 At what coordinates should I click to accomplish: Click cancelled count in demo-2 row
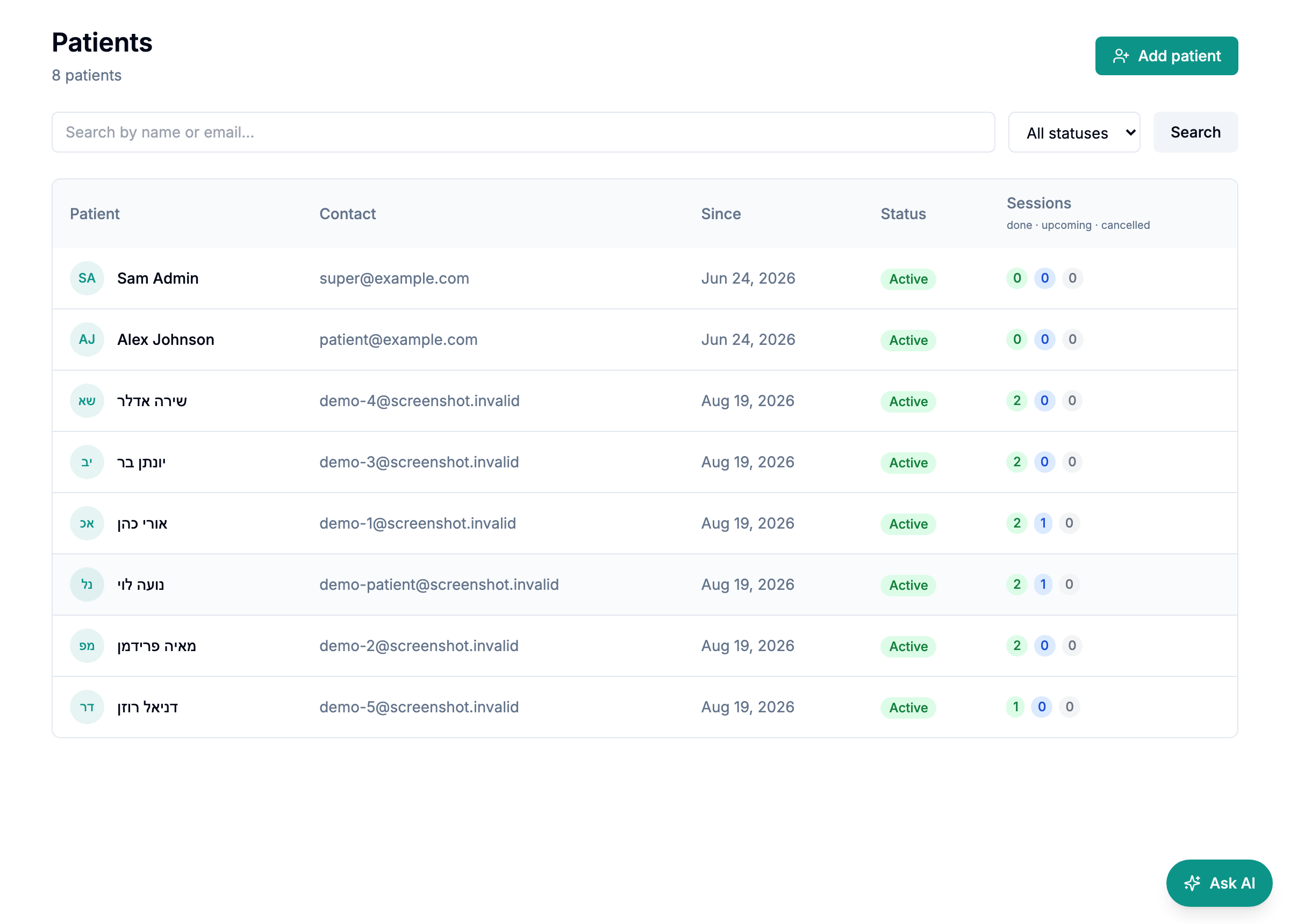(1072, 645)
